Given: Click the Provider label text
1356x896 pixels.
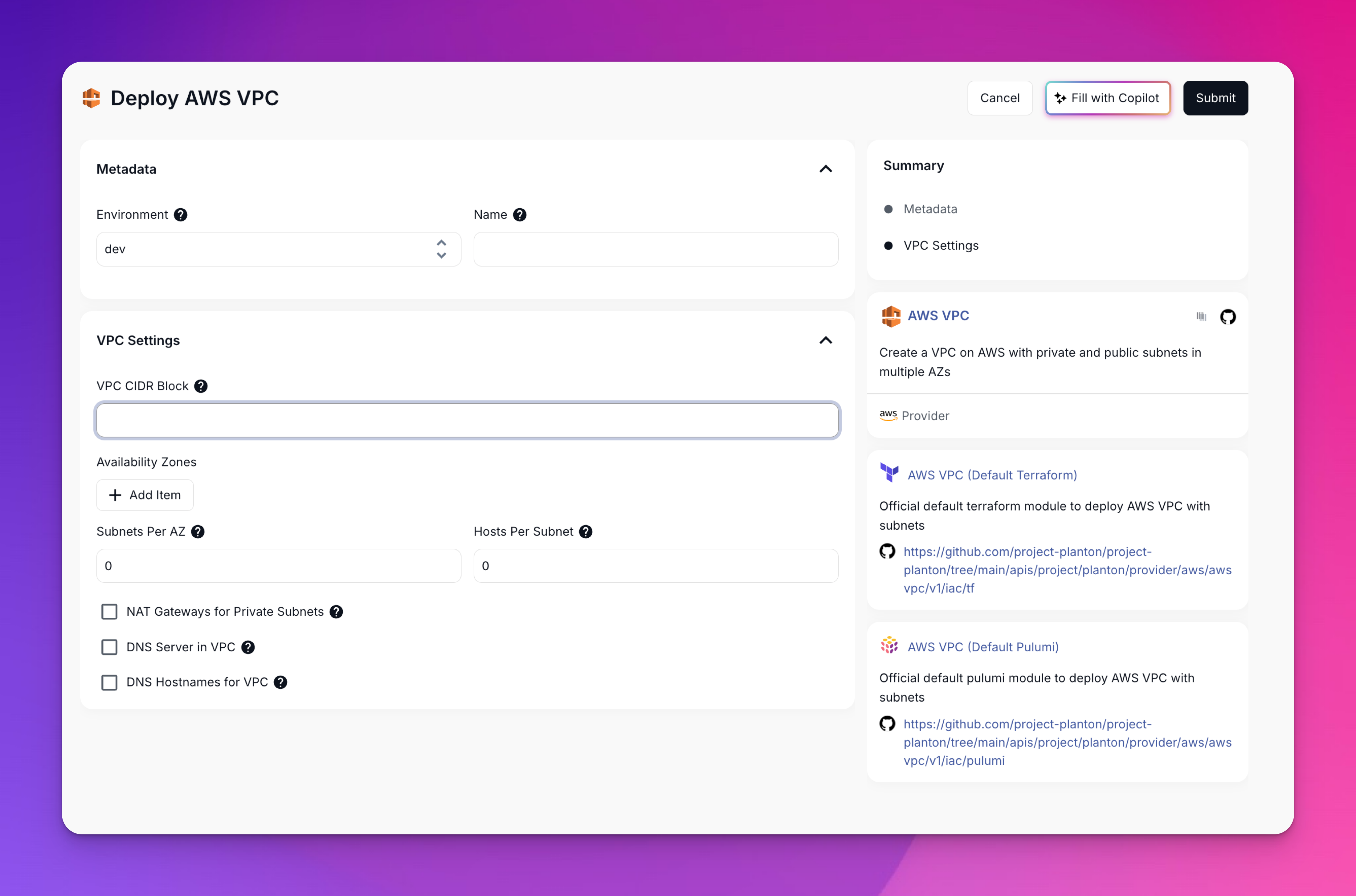Looking at the screenshot, I should click(925, 416).
